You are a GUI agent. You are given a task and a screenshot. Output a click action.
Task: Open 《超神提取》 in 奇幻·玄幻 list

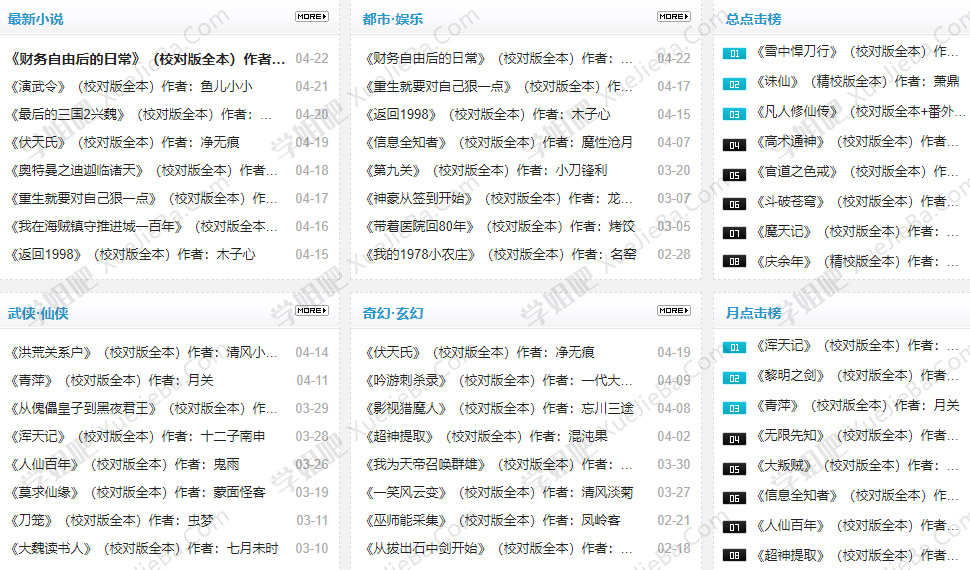(486, 436)
